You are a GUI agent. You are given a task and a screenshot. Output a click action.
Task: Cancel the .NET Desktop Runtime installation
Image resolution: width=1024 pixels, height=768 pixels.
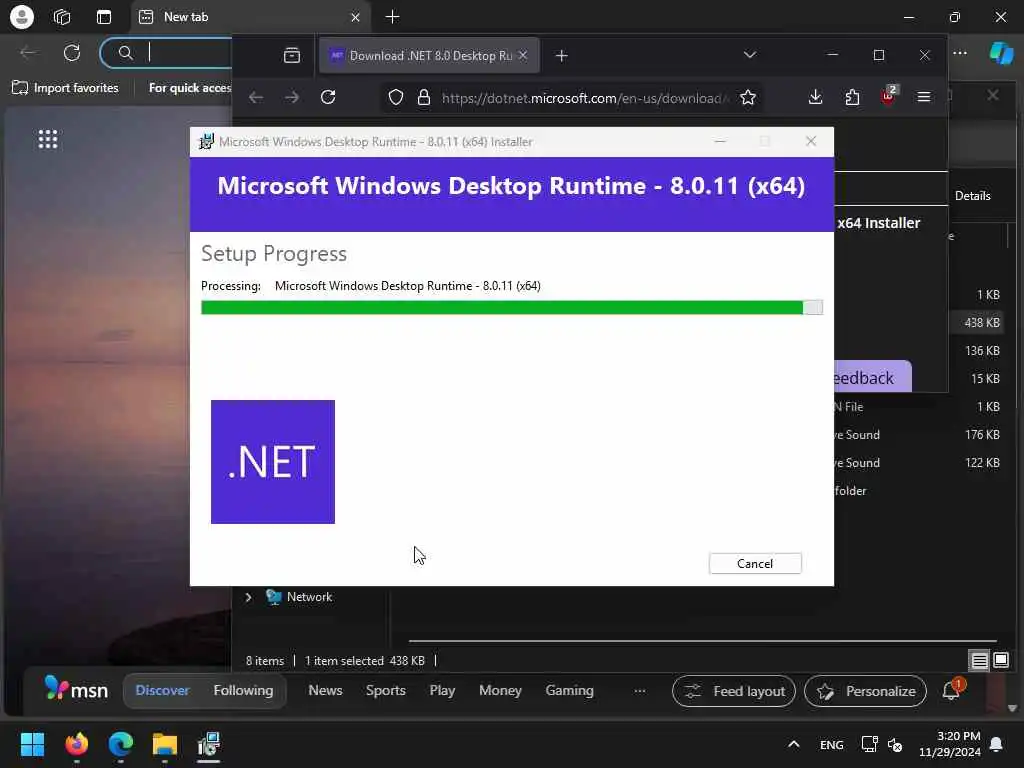pos(755,564)
